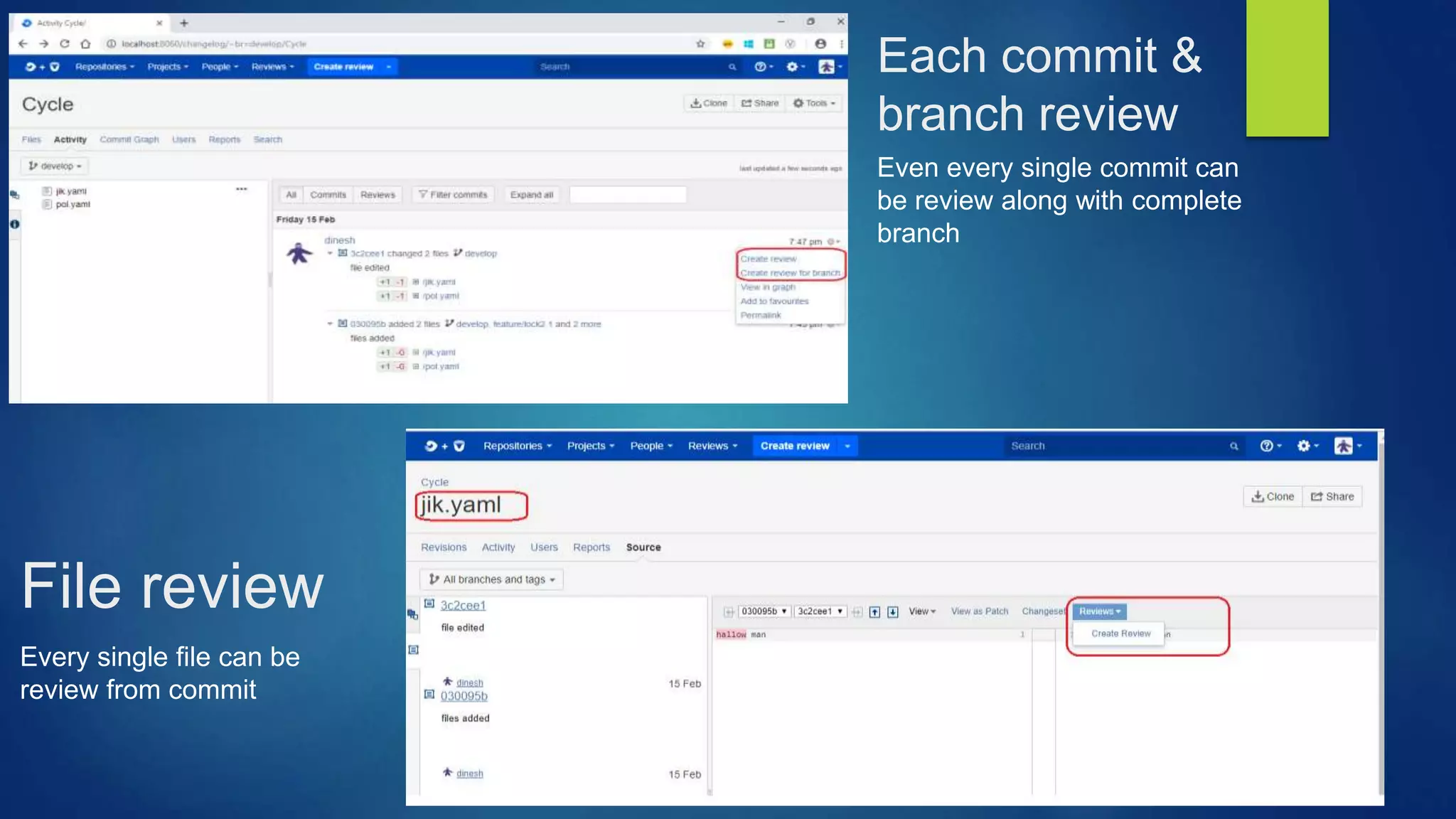Click the browser home icon
The height and width of the screenshot is (819, 1456).
click(85, 44)
